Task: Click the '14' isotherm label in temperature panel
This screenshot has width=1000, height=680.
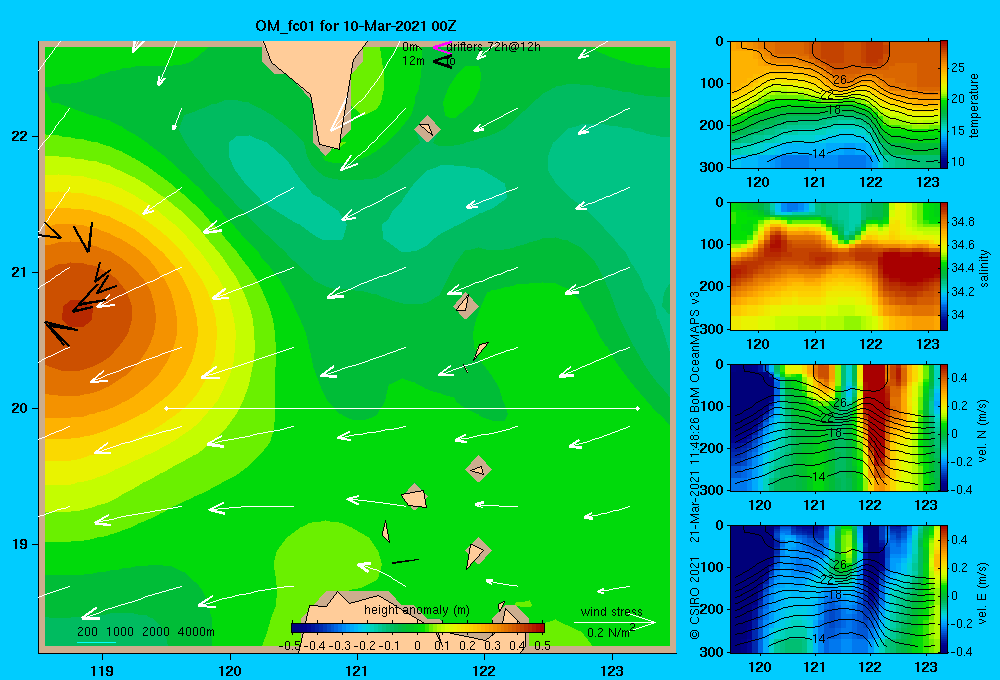Action: [819, 154]
